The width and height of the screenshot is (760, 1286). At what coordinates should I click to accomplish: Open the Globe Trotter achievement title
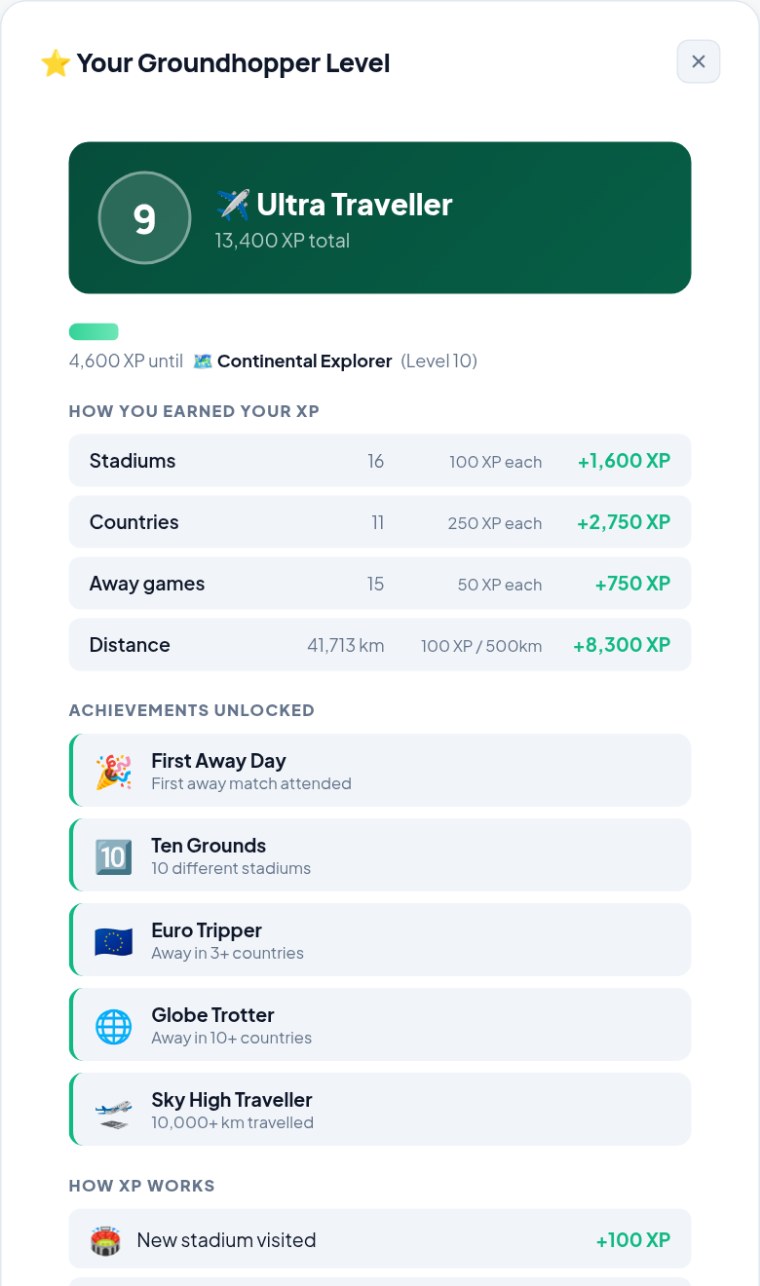click(213, 1015)
